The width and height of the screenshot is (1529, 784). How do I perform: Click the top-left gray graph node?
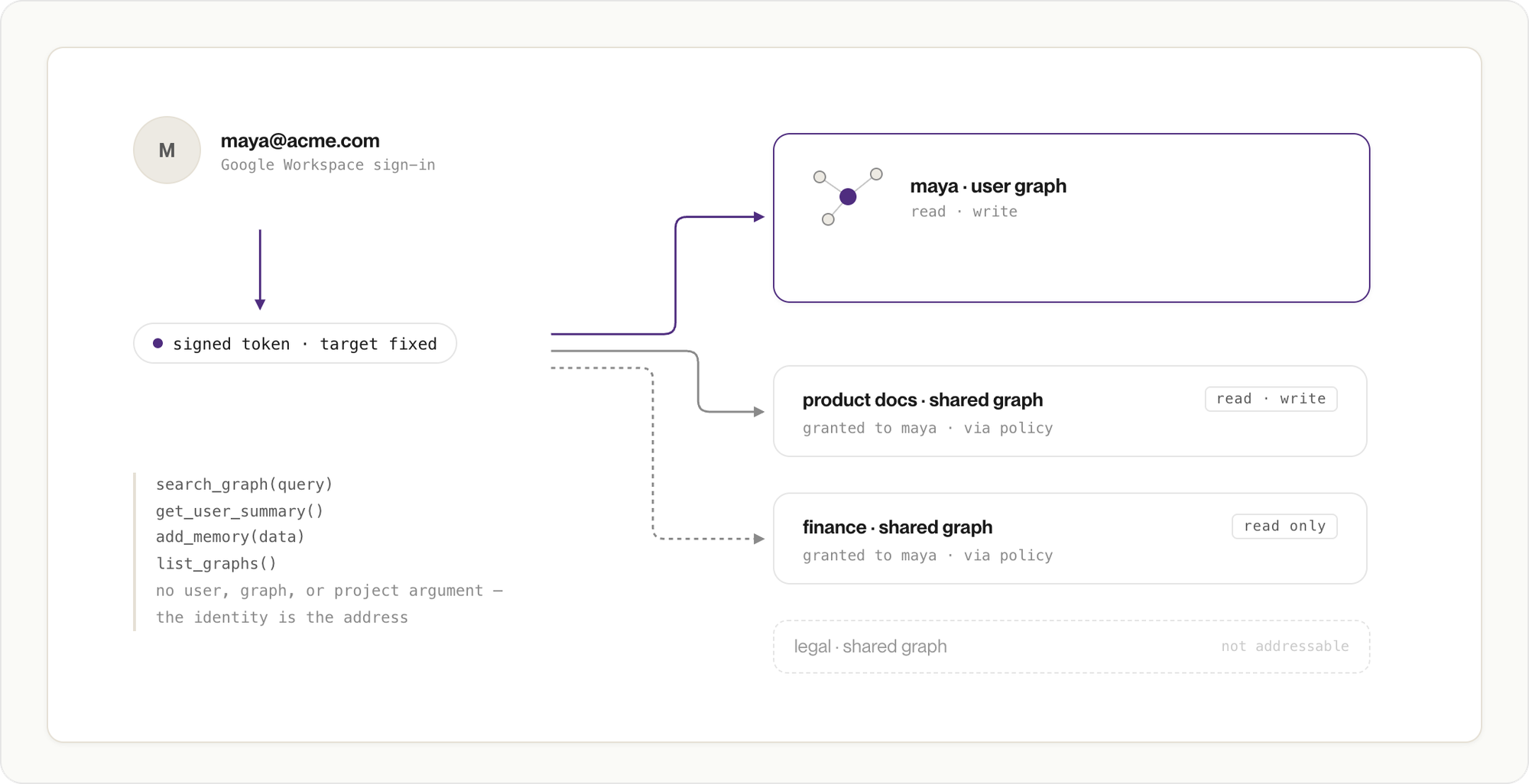click(820, 177)
